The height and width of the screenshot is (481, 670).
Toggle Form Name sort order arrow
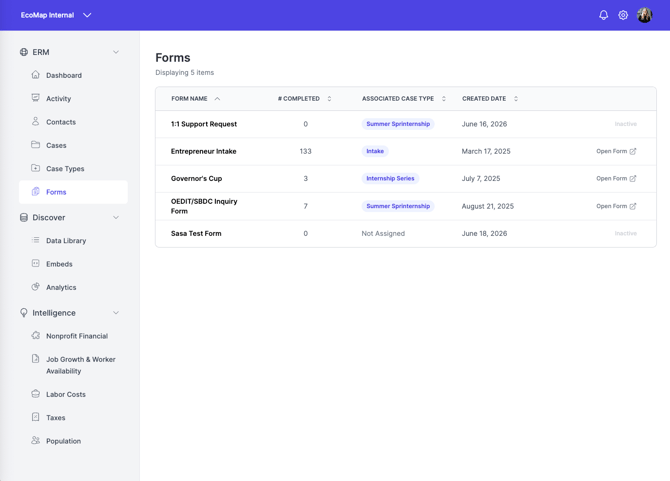(x=217, y=99)
